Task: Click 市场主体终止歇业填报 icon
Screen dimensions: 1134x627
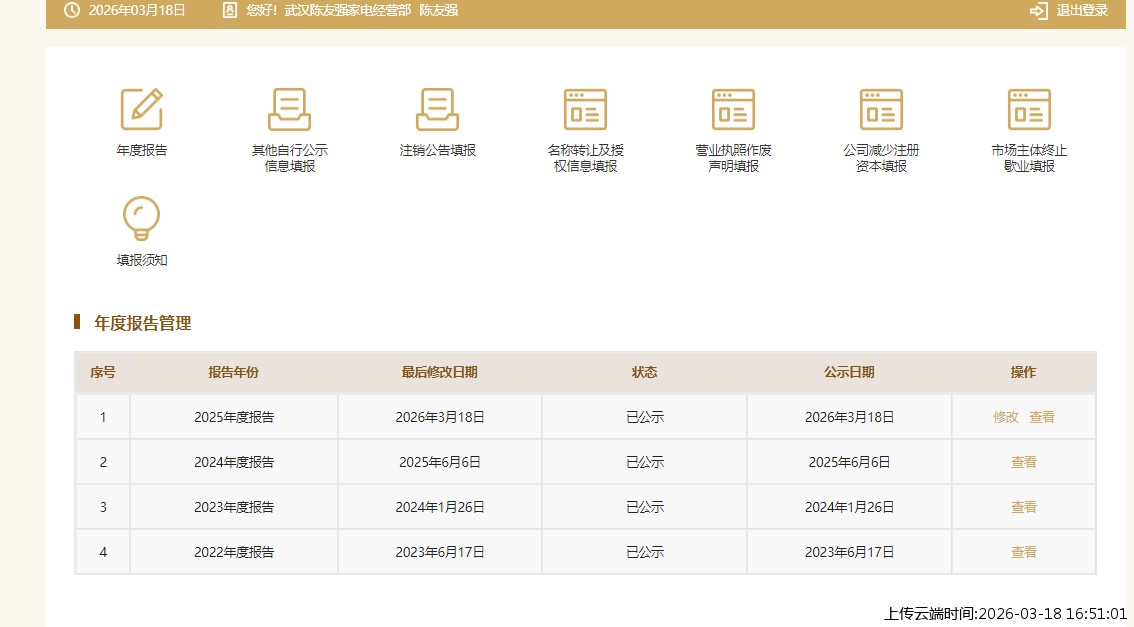Action: 1029,110
